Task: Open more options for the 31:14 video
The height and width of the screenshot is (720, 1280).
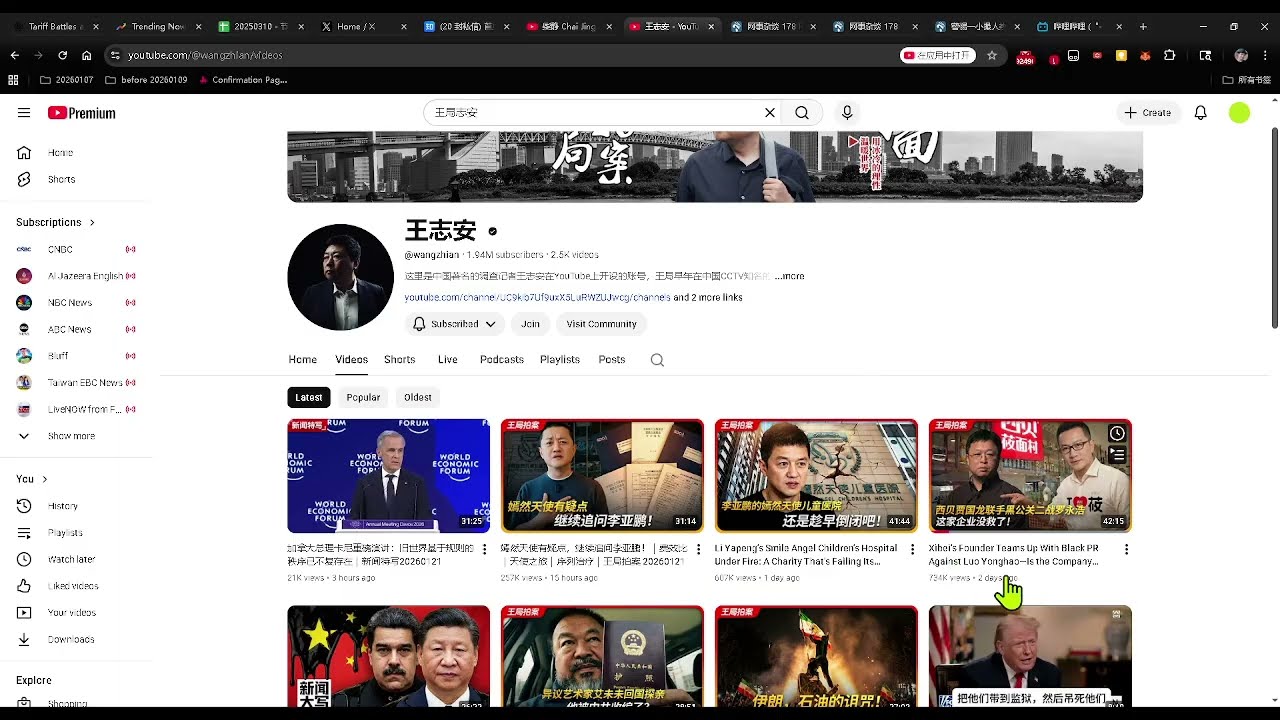Action: 699,549
